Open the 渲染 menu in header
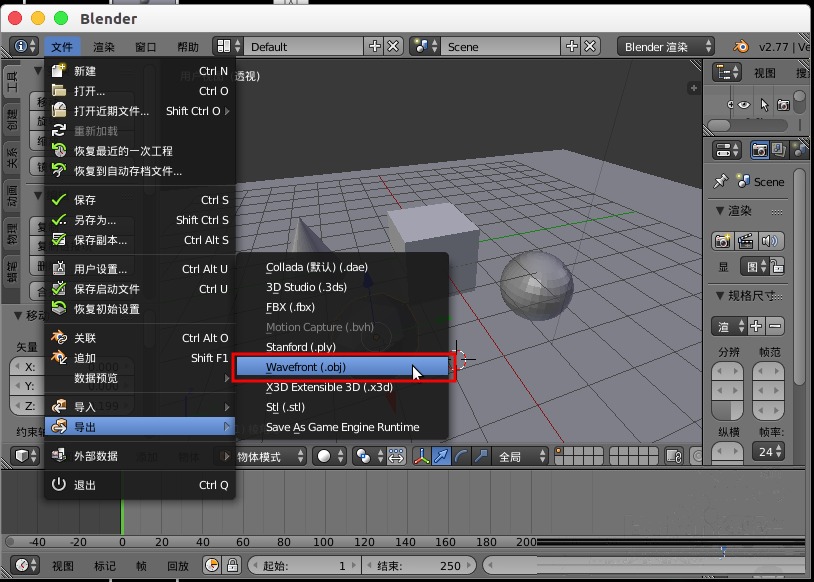Screen dimensions: 814x582 coord(103,47)
